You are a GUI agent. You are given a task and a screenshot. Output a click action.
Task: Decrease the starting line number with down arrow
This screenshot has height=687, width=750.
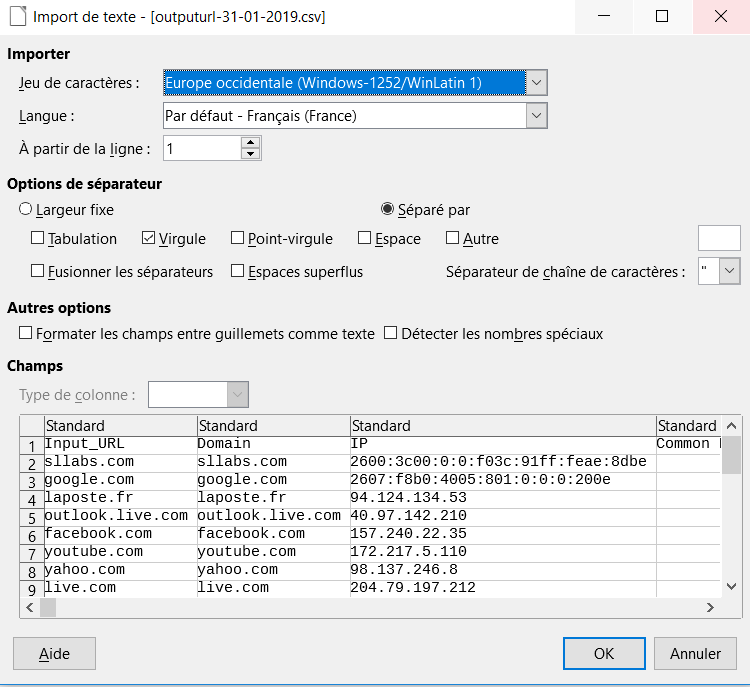pyautogui.click(x=250, y=154)
